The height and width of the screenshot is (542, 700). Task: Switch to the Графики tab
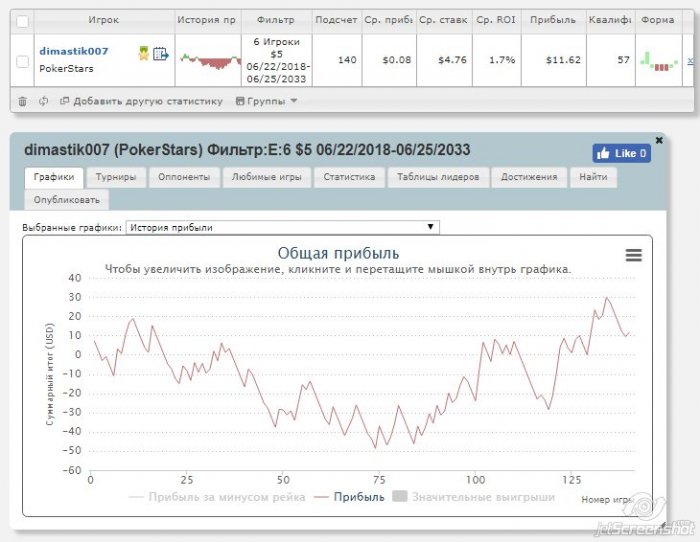point(54,177)
